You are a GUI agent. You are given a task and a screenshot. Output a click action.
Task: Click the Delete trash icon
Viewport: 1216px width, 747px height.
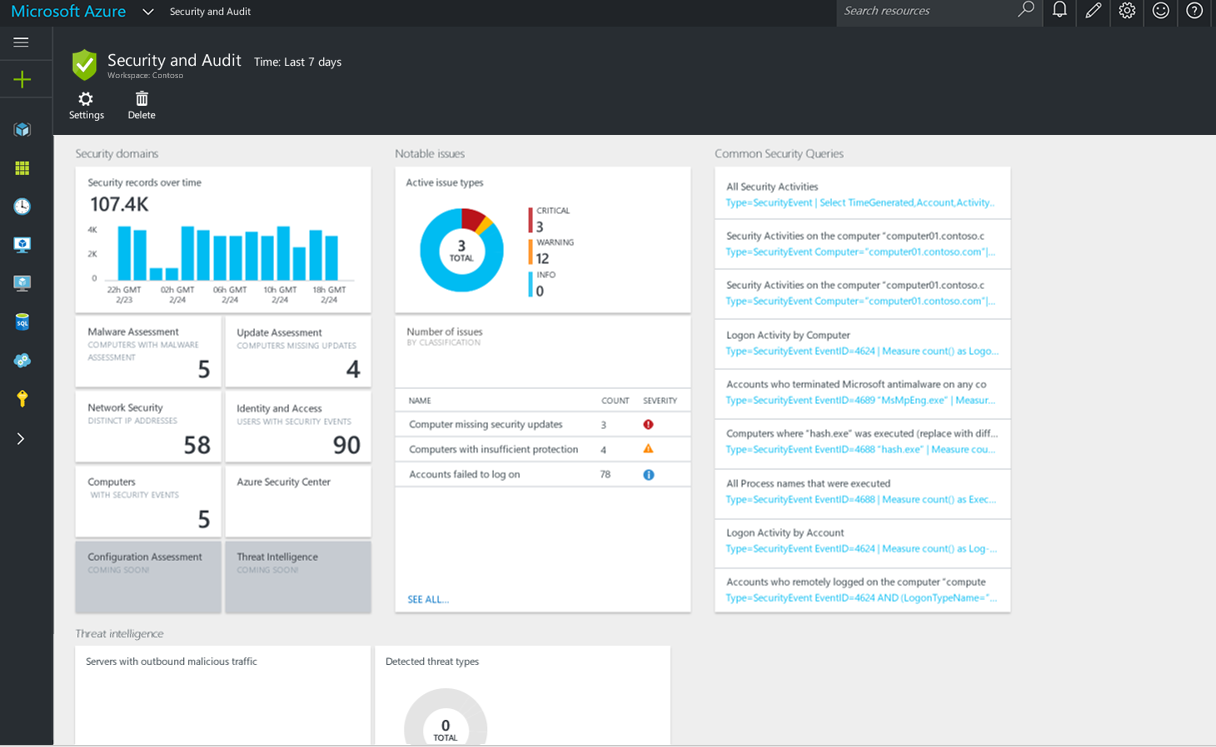[141, 104]
